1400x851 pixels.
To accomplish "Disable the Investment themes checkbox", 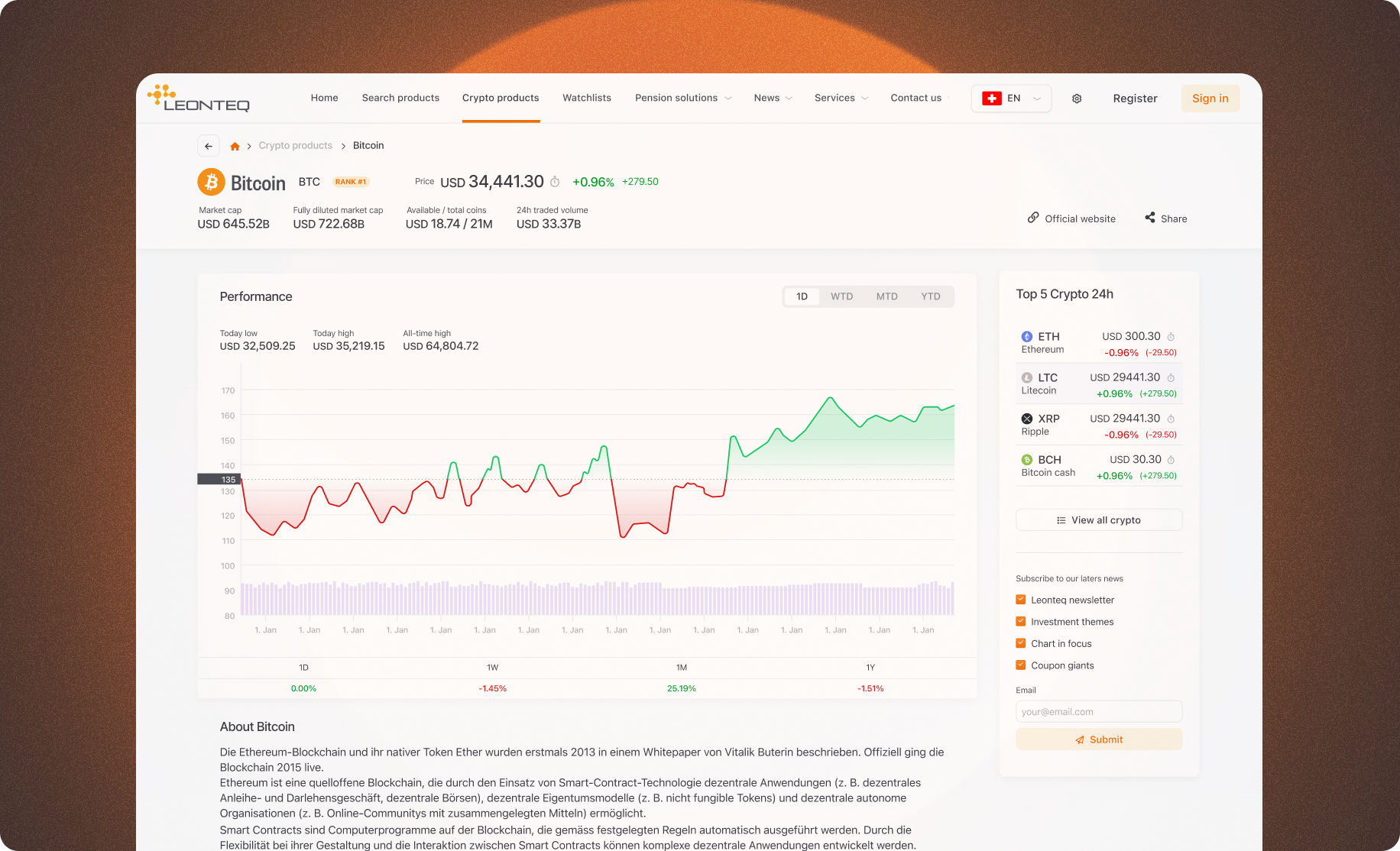I will [x=1020, y=621].
